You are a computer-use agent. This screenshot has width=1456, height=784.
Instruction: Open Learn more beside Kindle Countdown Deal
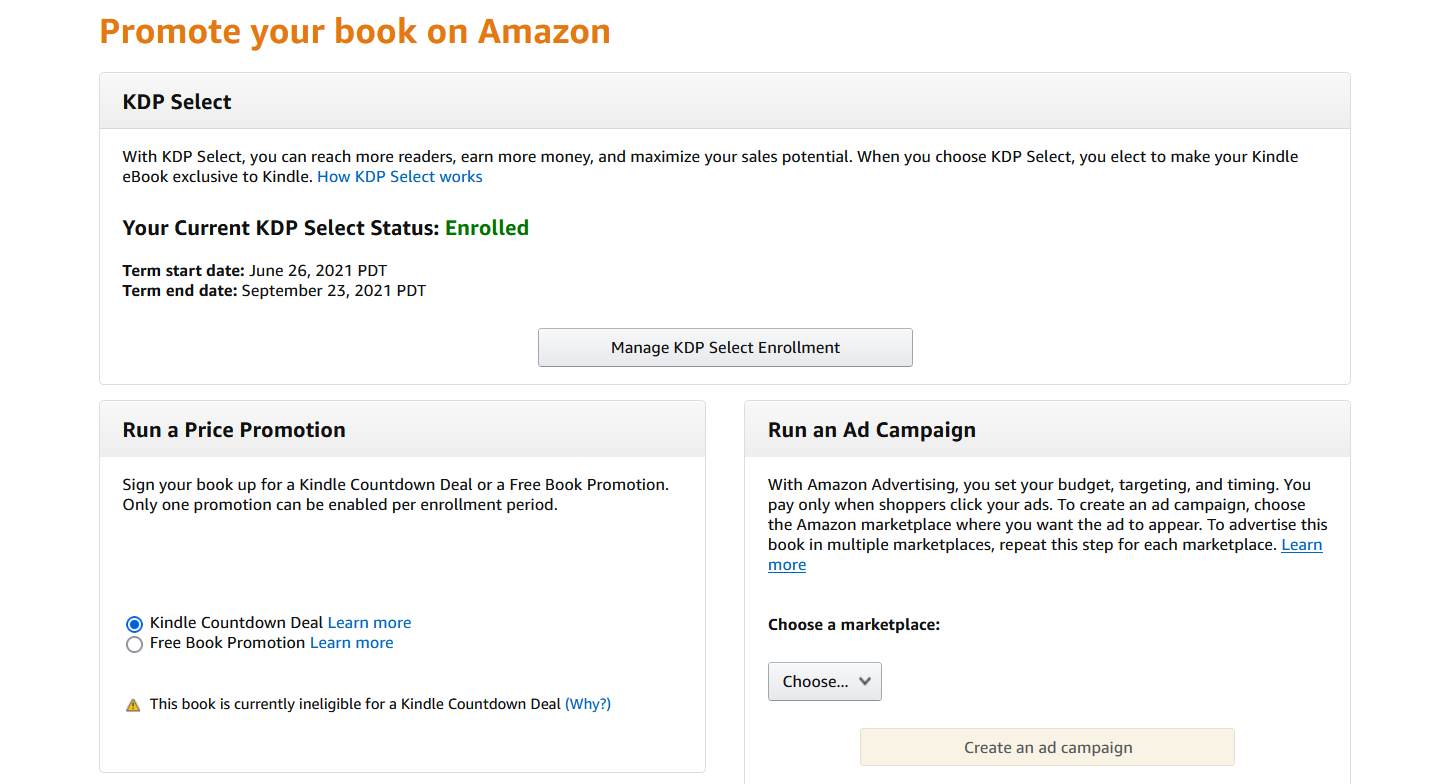tap(369, 623)
